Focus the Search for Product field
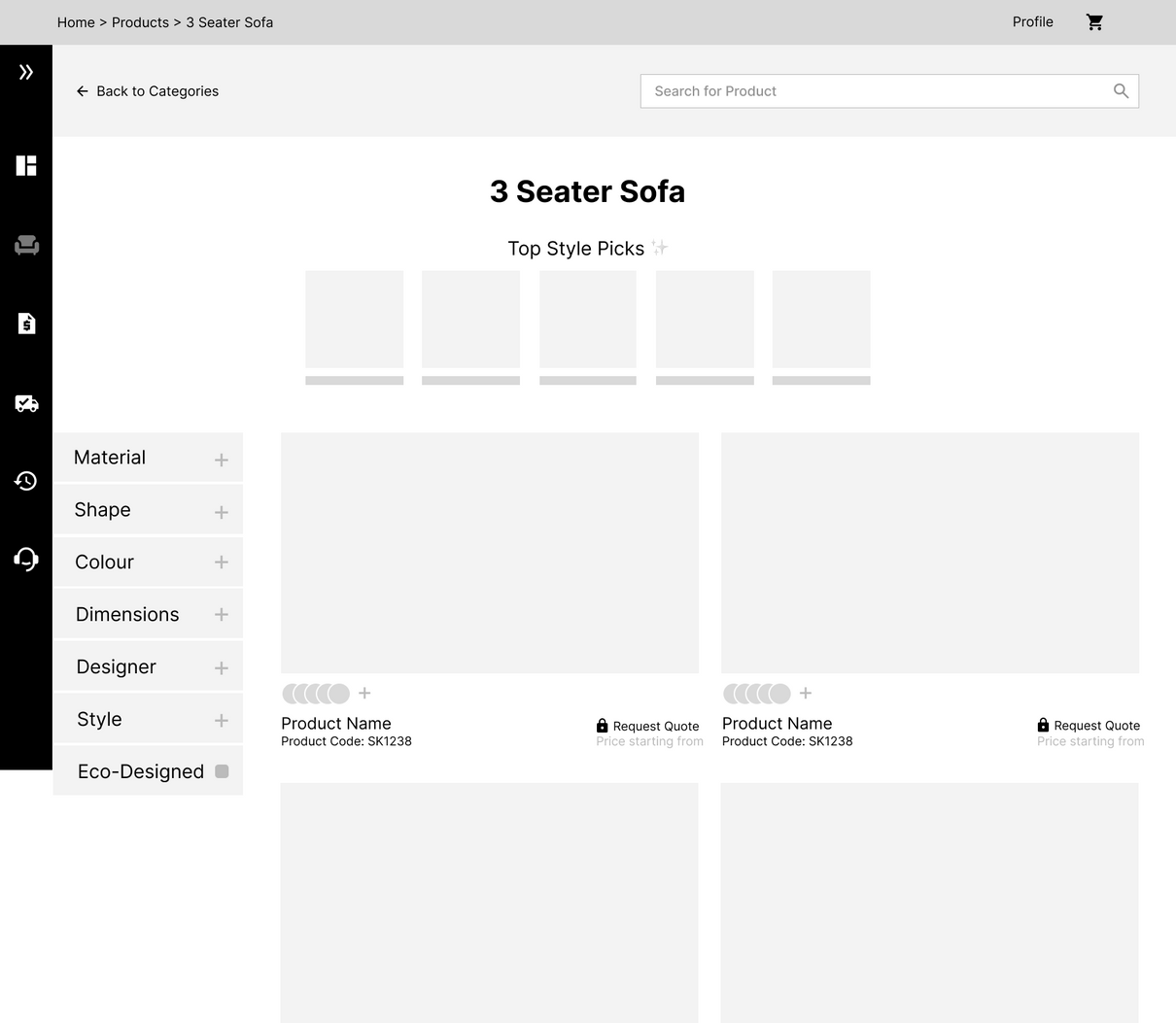The height and width of the screenshot is (1023, 1176). coord(875,91)
